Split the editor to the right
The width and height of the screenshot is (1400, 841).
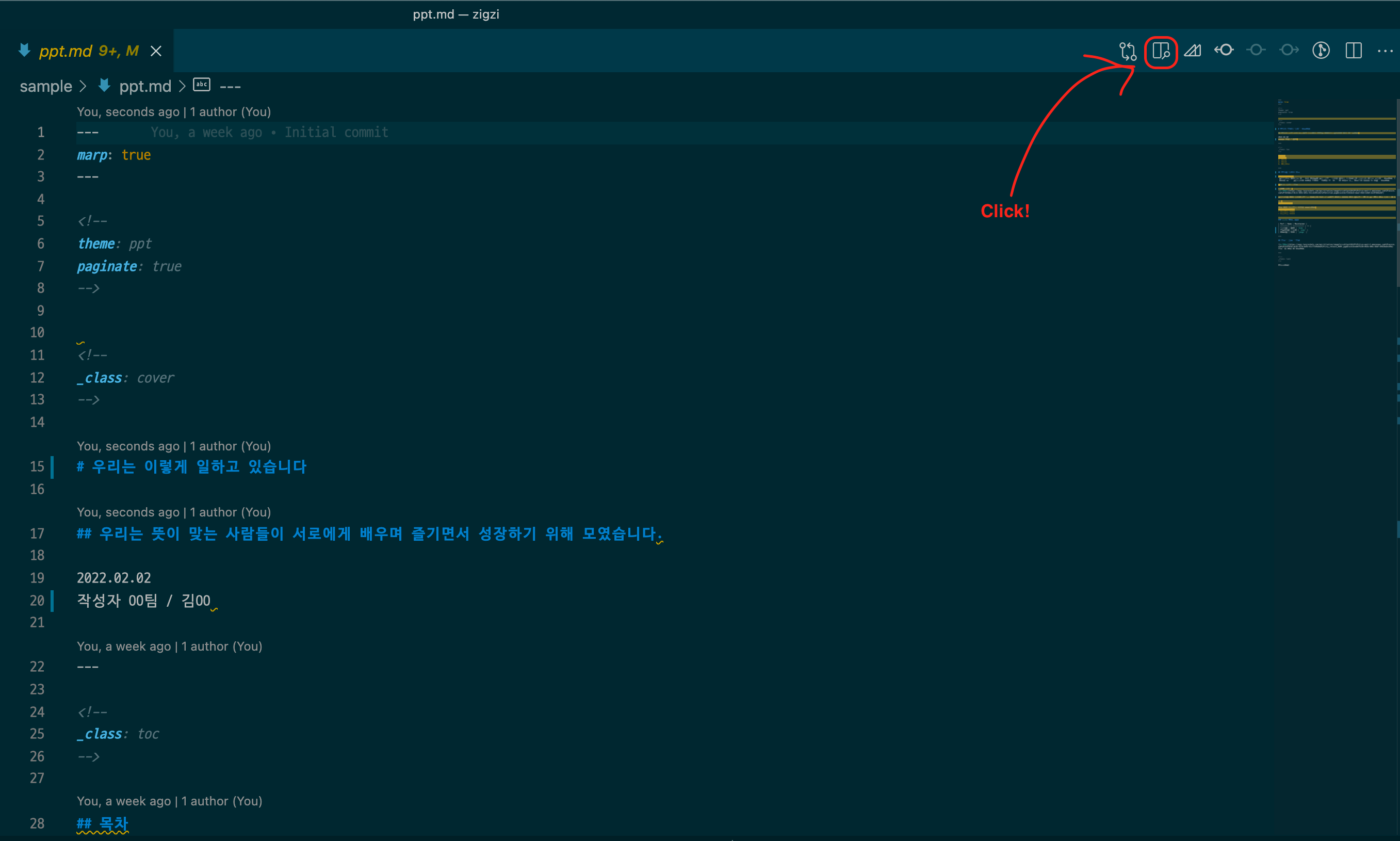point(1354,51)
